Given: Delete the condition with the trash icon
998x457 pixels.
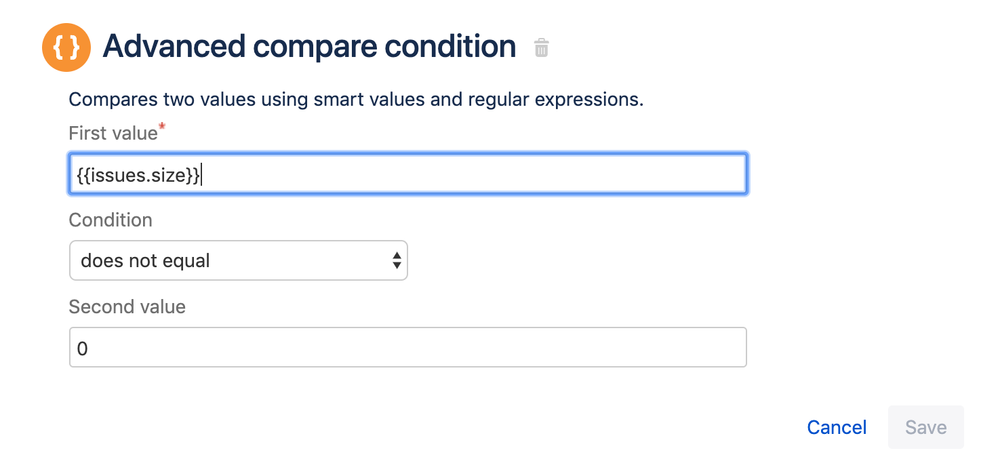Looking at the screenshot, I should click(541, 47).
